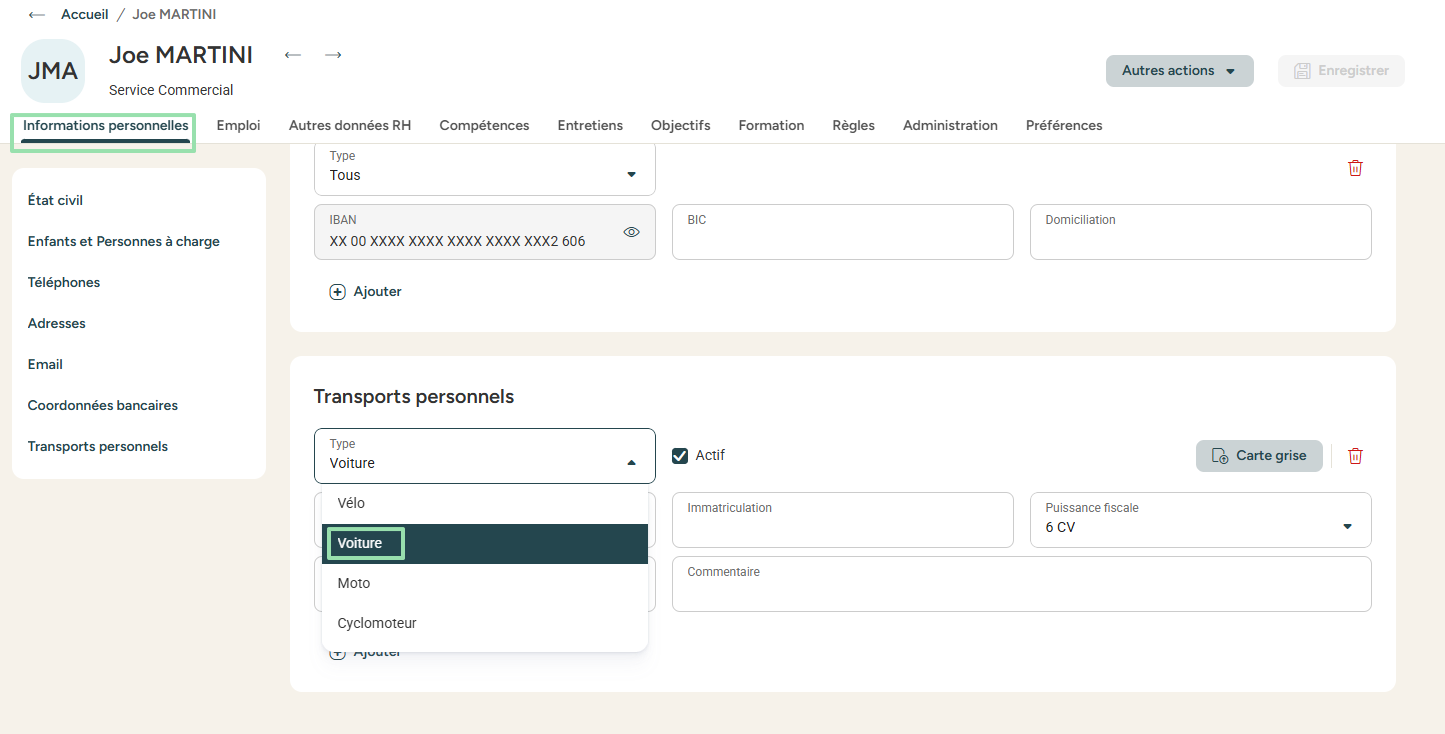Add a bank account with Ajouter
The height and width of the screenshot is (734, 1445).
[x=366, y=292]
